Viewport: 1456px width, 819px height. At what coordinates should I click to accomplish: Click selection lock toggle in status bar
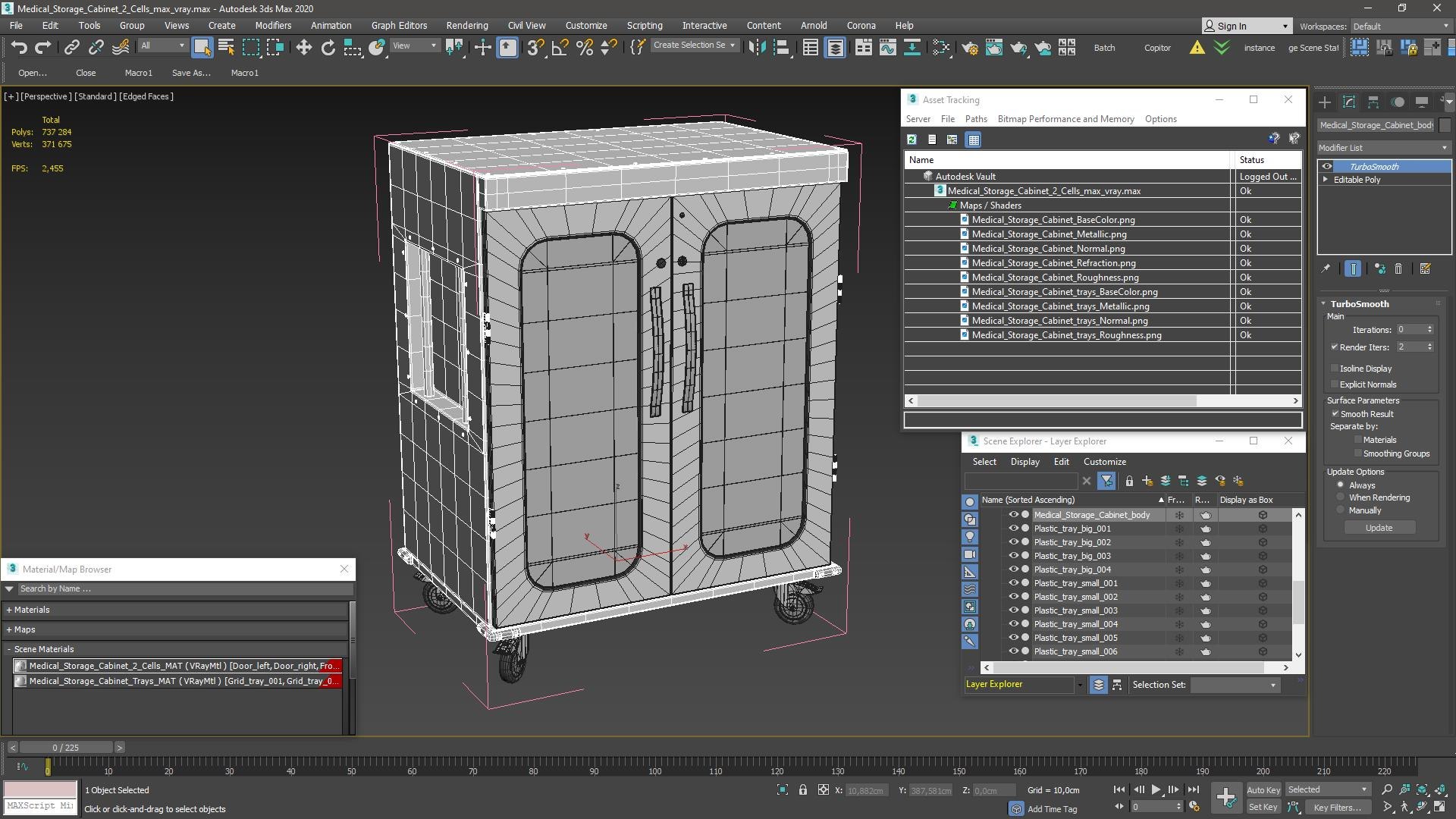coord(803,790)
